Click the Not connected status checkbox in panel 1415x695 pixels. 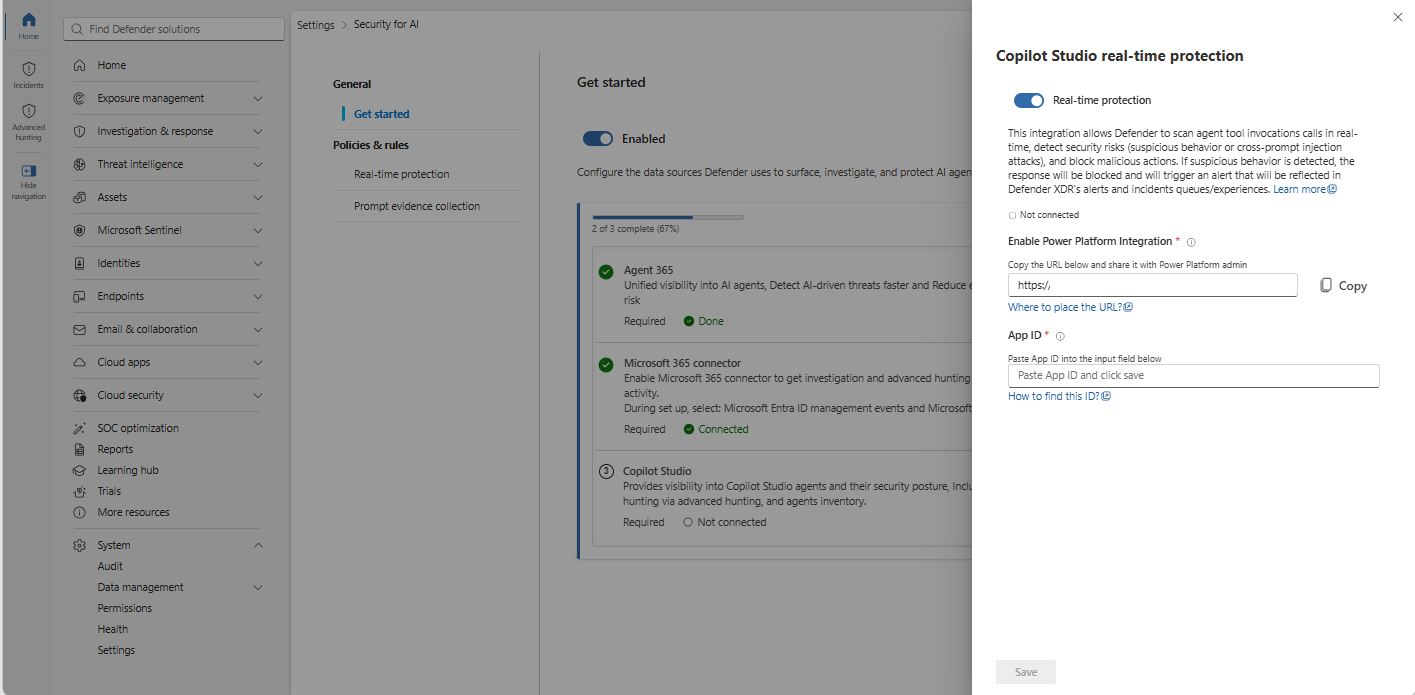pyautogui.click(x=1012, y=215)
